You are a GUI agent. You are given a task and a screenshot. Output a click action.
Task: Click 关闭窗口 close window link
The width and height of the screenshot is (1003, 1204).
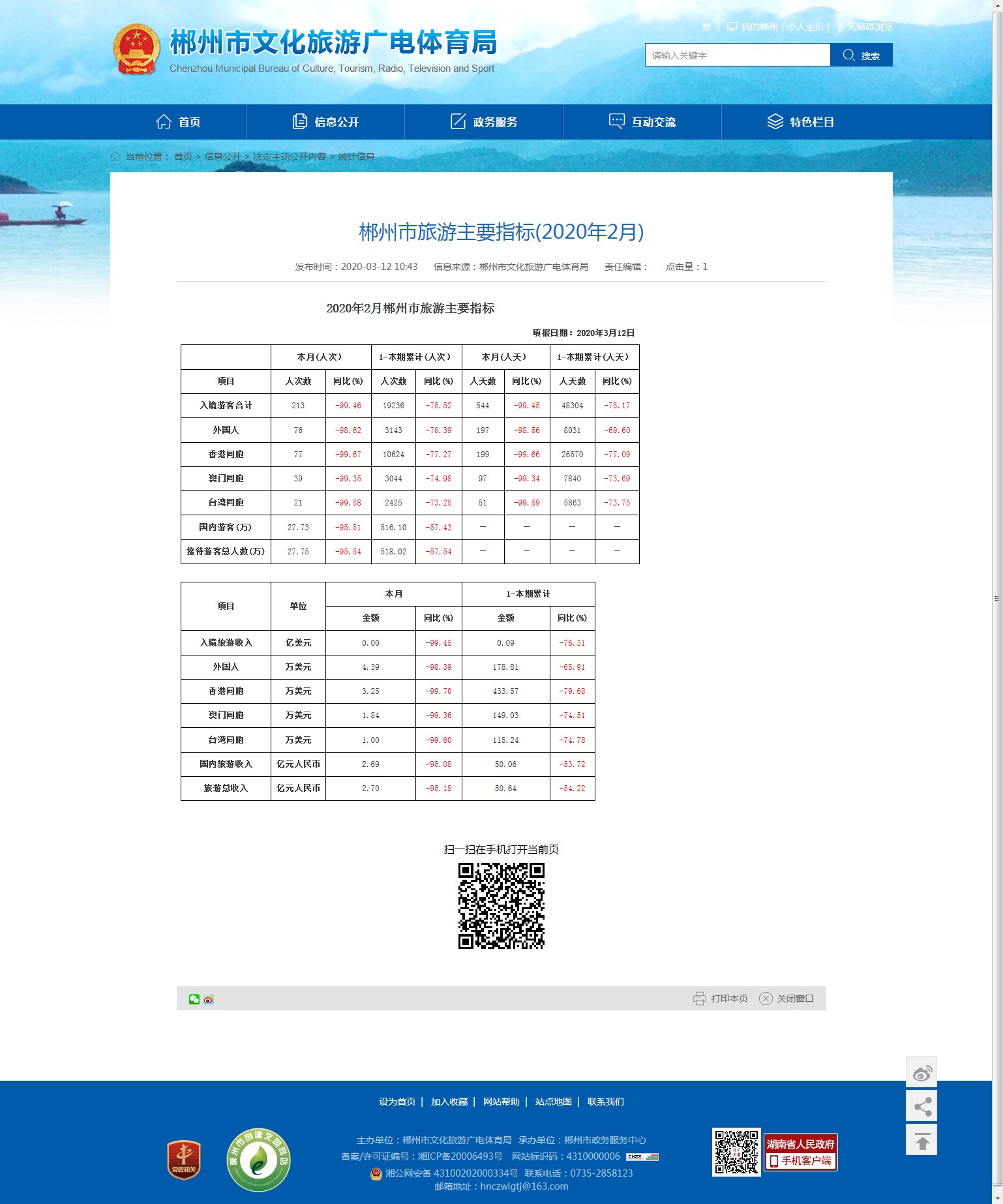(x=795, y=999)
